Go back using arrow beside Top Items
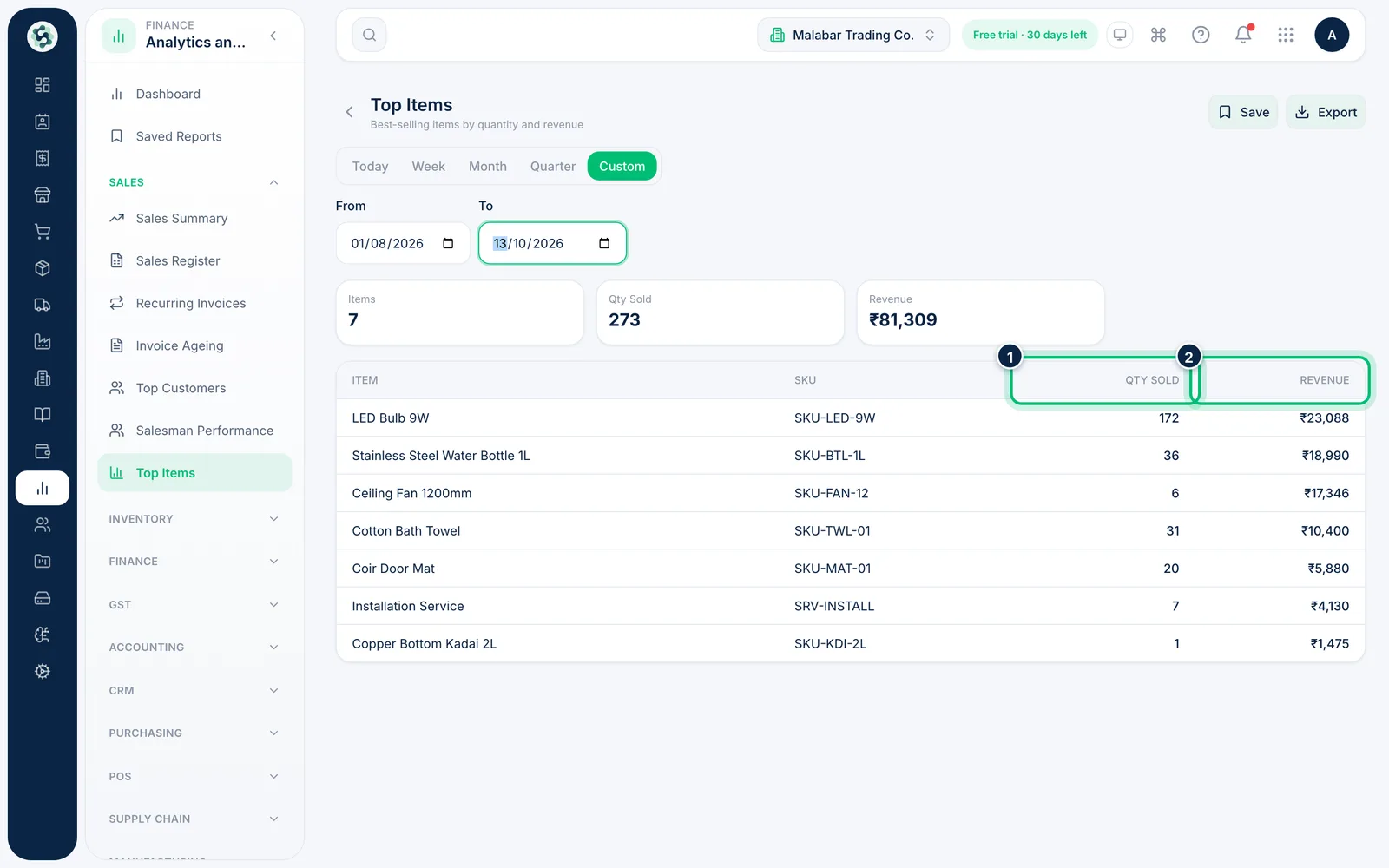This screenshot has height=868, width=1389. click(349, 112)
